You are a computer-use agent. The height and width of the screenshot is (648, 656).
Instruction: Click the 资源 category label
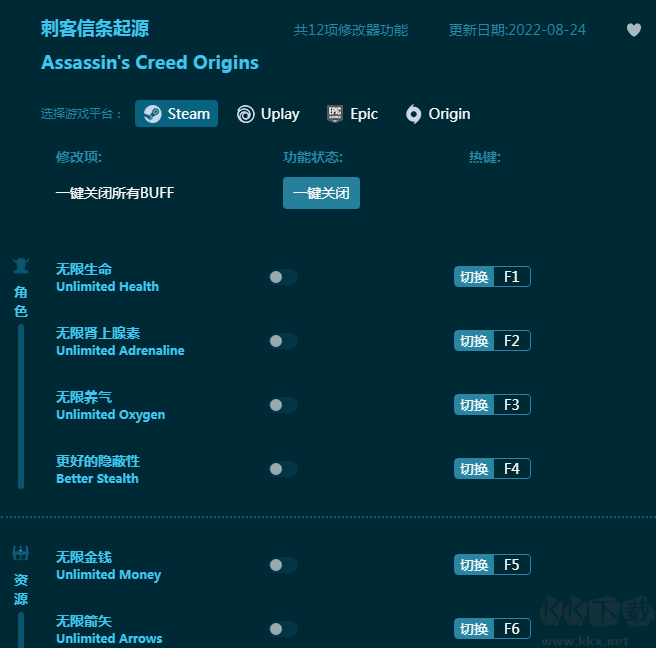click(x=20, y=589)
